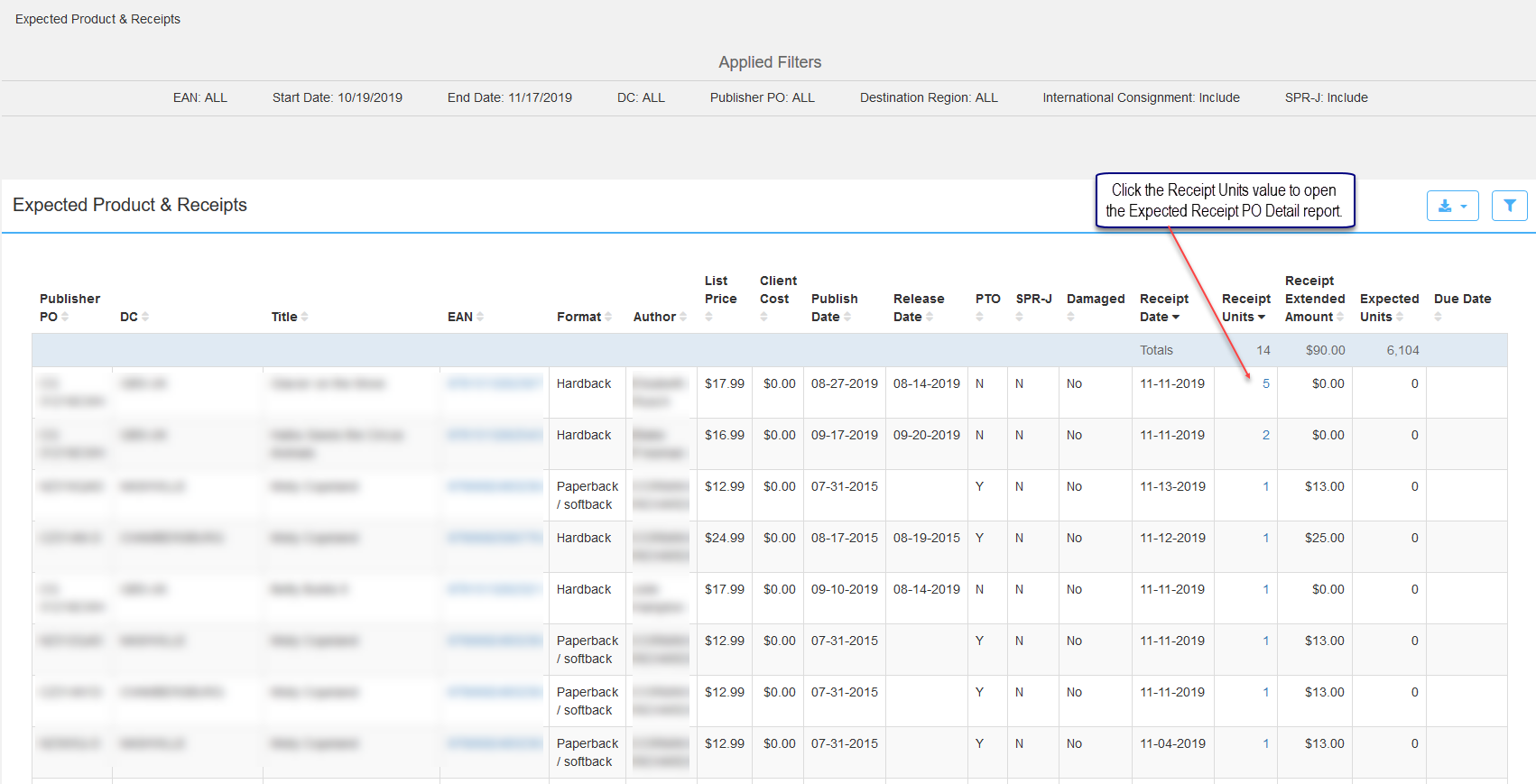Sort the EAN column
Screen dimensions: 1536x784
coord(480,317)
